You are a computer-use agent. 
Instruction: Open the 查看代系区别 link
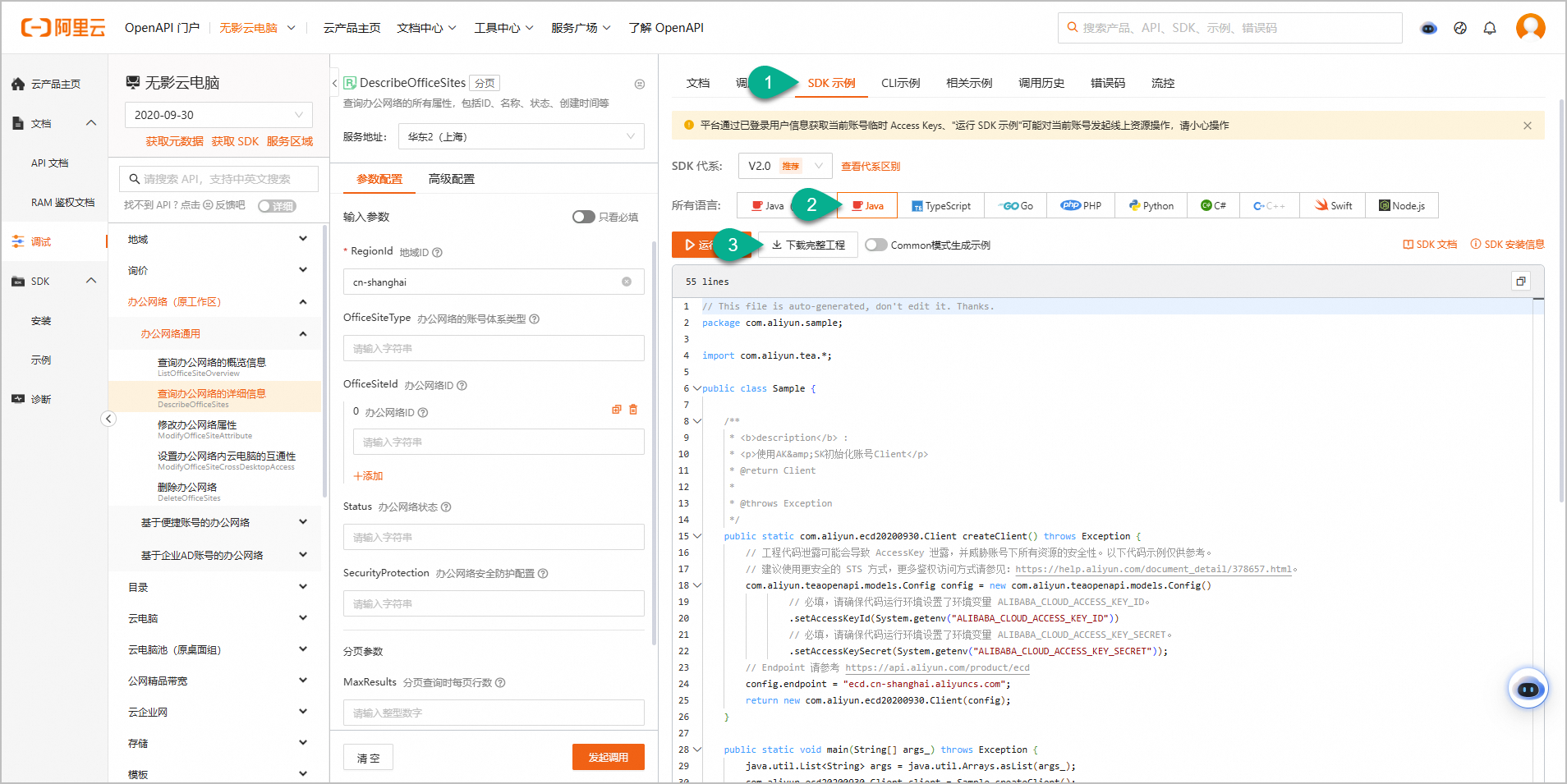pyautogui.click(x=871, y=166)
